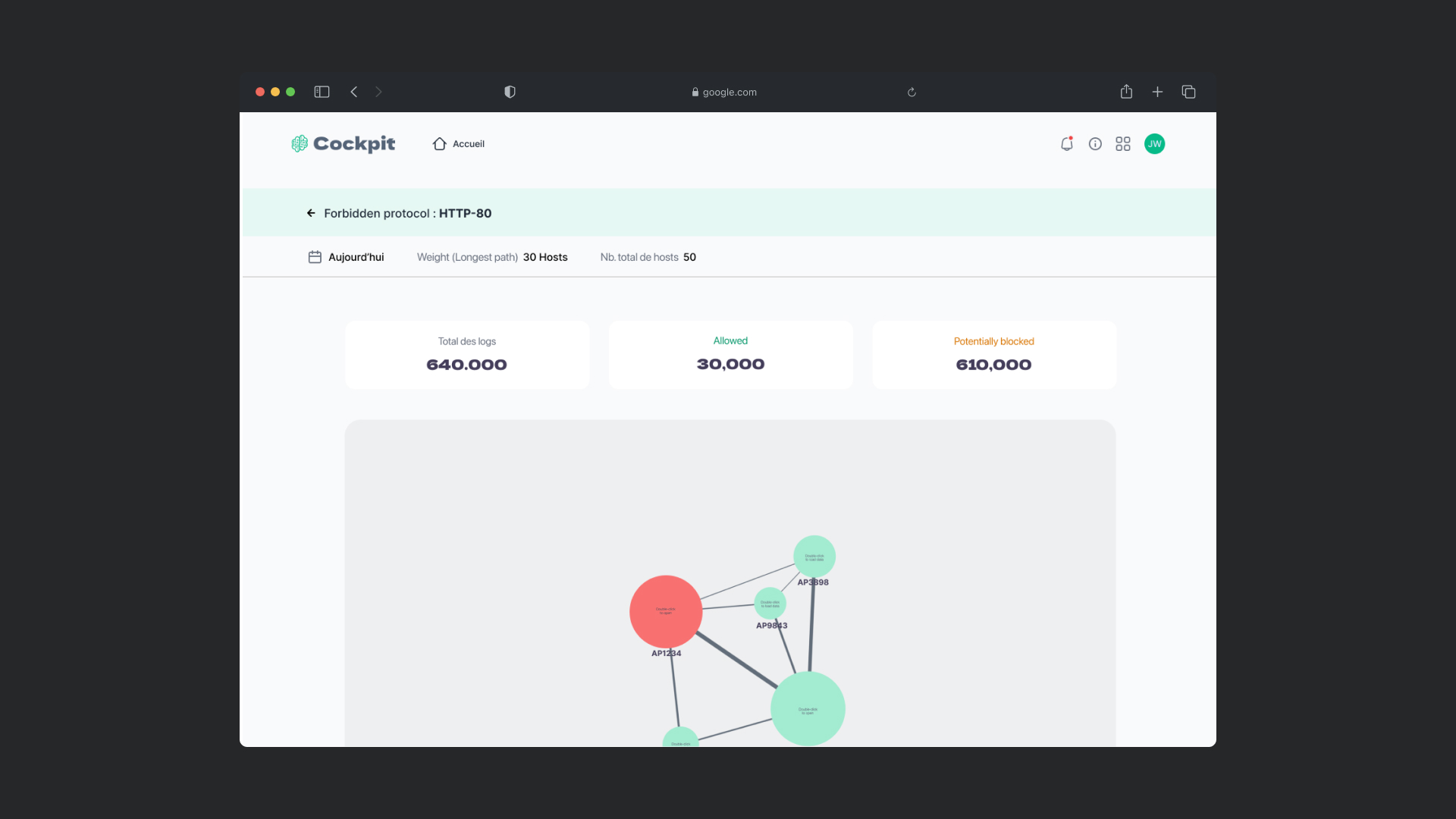The image size is (1456, 819).
Task: Show the browser tab overview icon
Action: pyautogui.click(x=1188, y=92)
